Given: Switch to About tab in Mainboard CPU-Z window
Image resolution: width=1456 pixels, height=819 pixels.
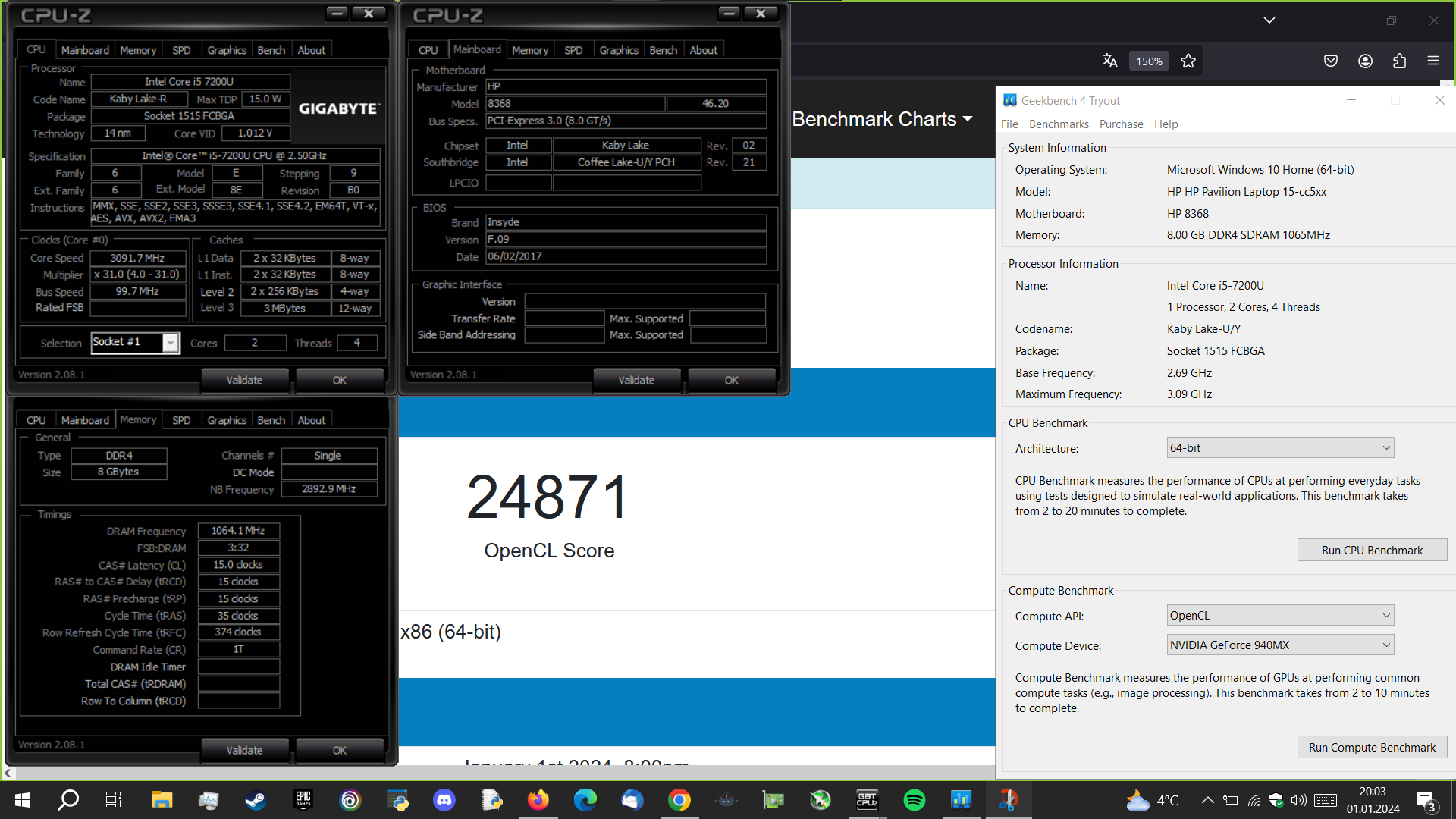Looking at the screenshot, I should [x=704, y=50].
